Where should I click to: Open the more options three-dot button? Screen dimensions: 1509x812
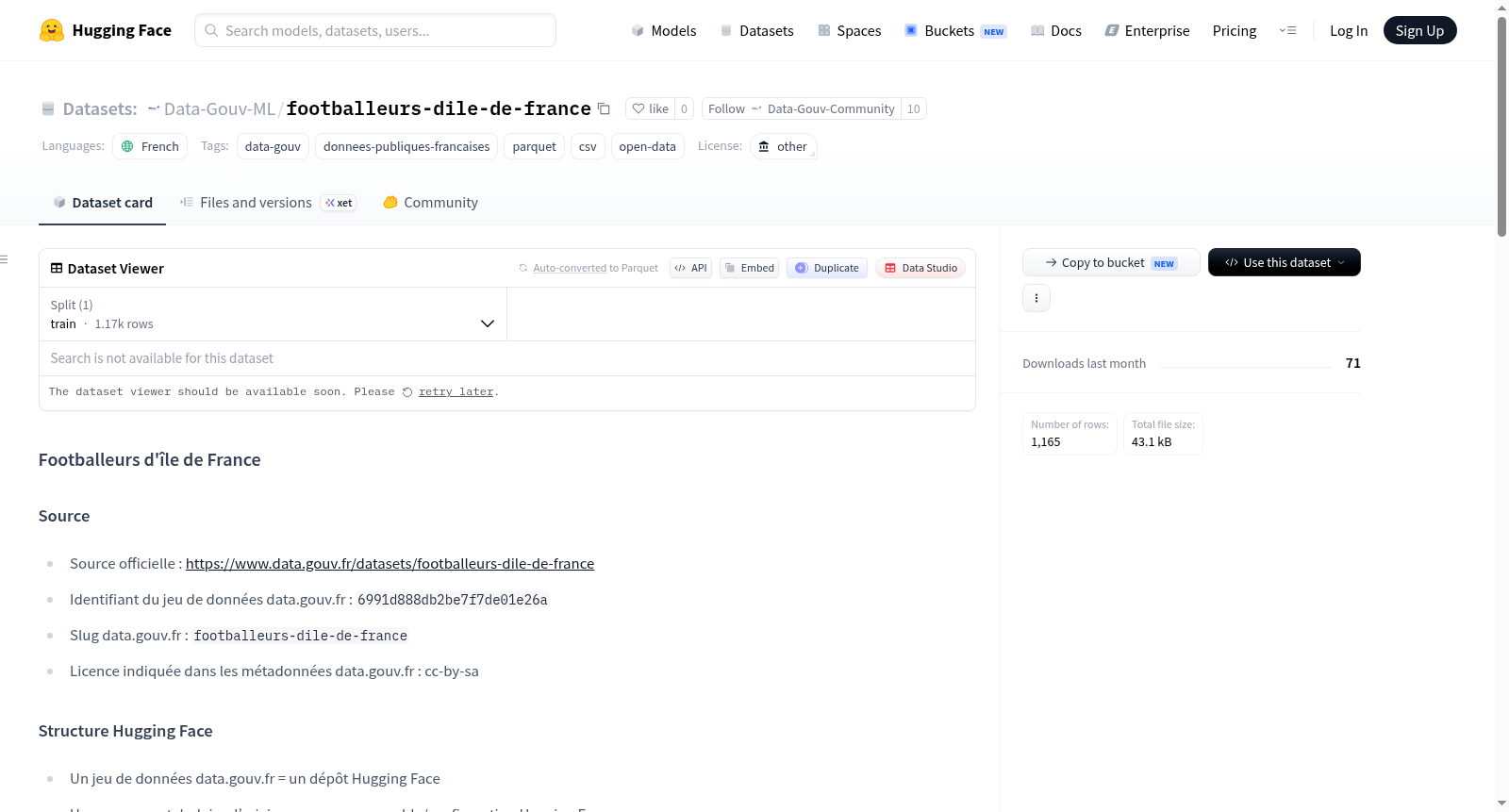[x=1036, y=298]
